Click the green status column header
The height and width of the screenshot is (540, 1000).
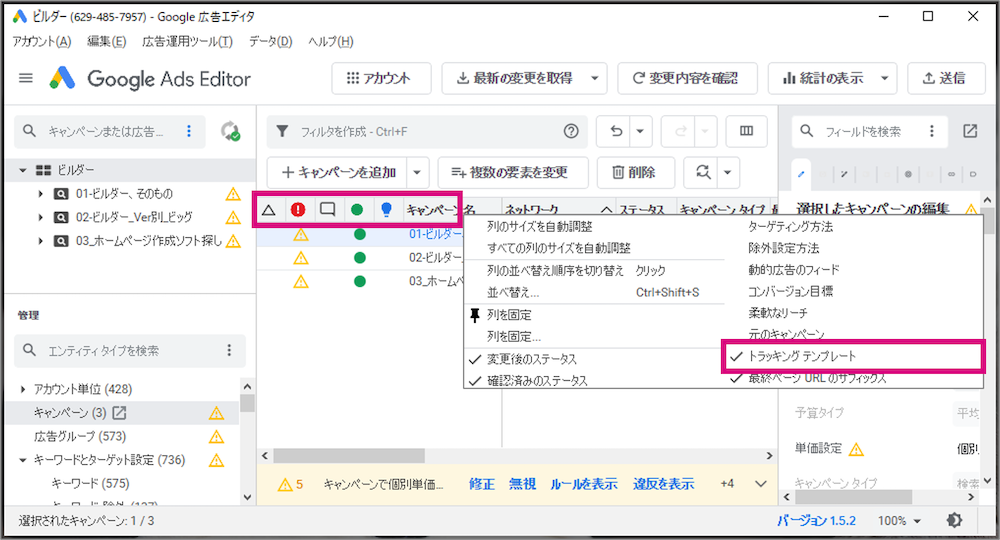tap(357, 209)
